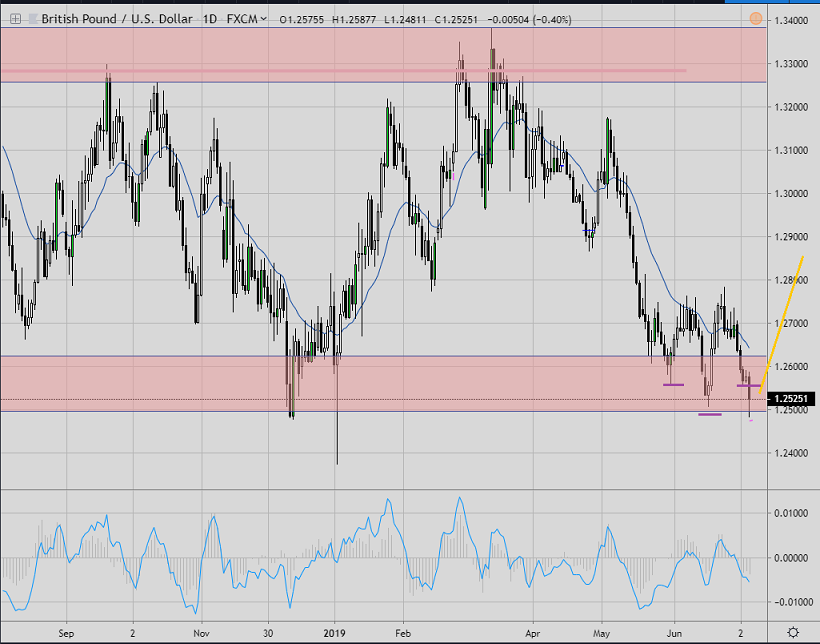Click price axis label 1.33000
The height and width of the screenshot is (644, 820).
(791, 64)
